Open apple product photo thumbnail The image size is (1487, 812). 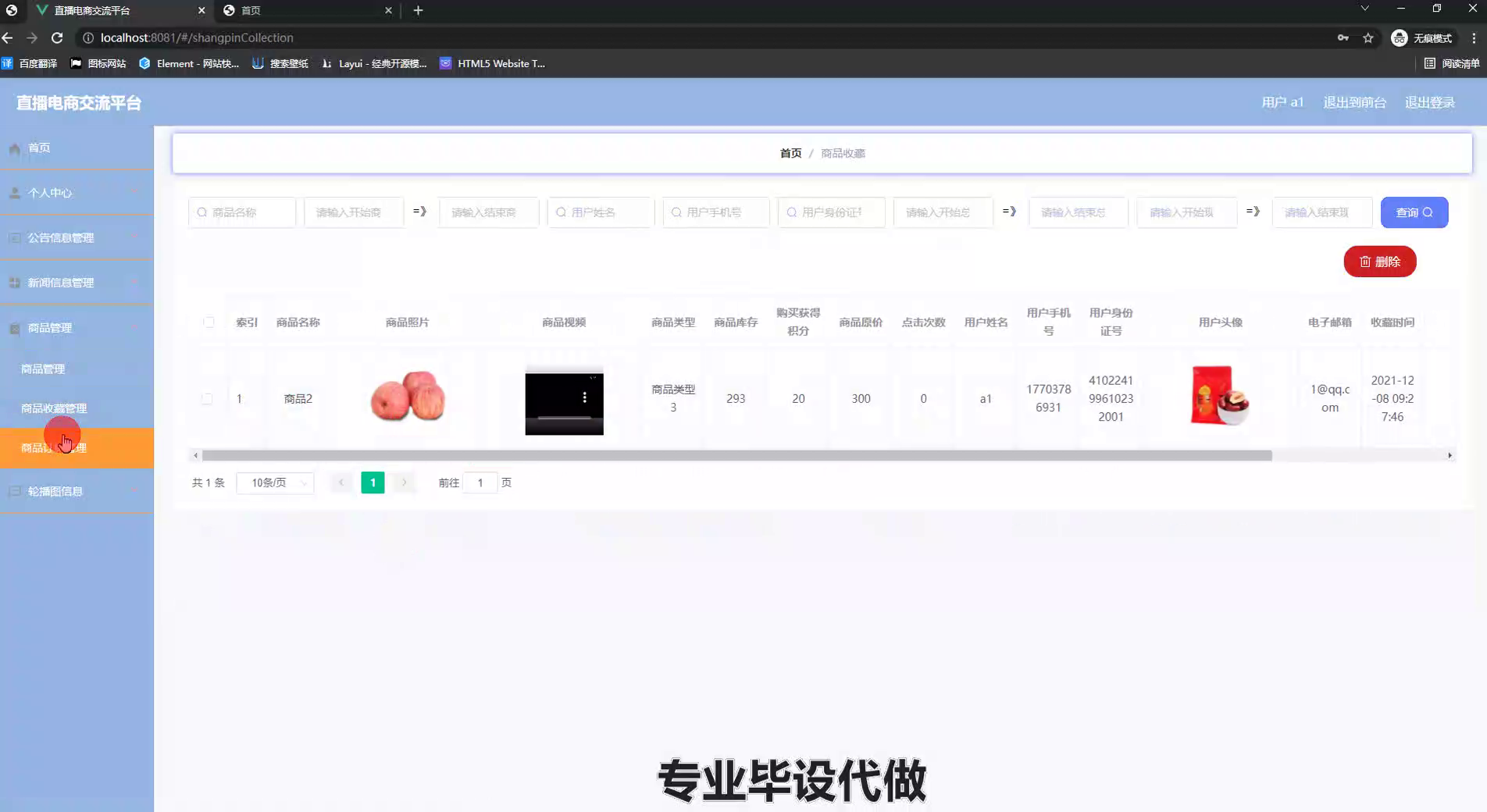408,397
